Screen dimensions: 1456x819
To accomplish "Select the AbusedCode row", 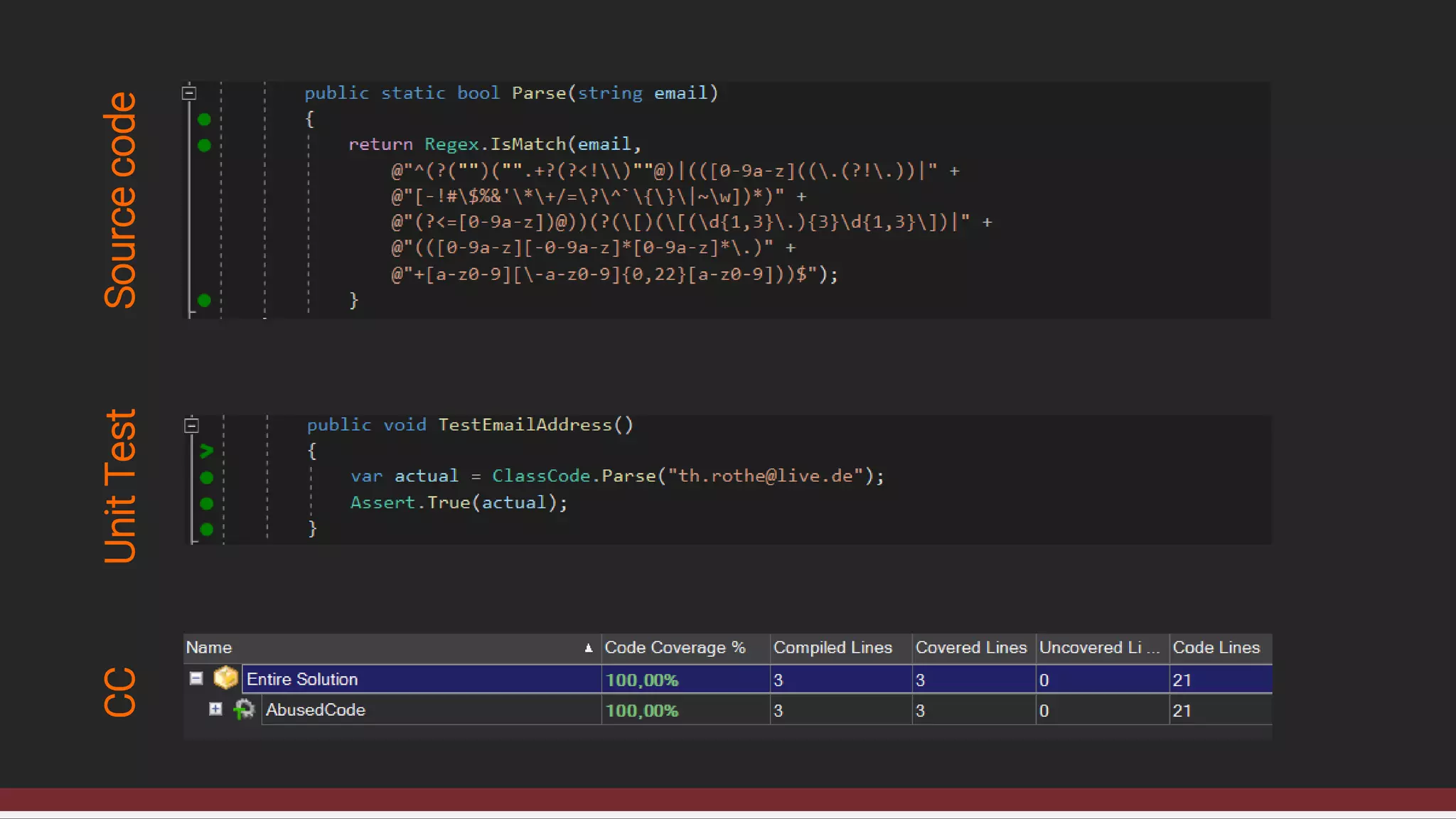I will (x=728, y=710).
